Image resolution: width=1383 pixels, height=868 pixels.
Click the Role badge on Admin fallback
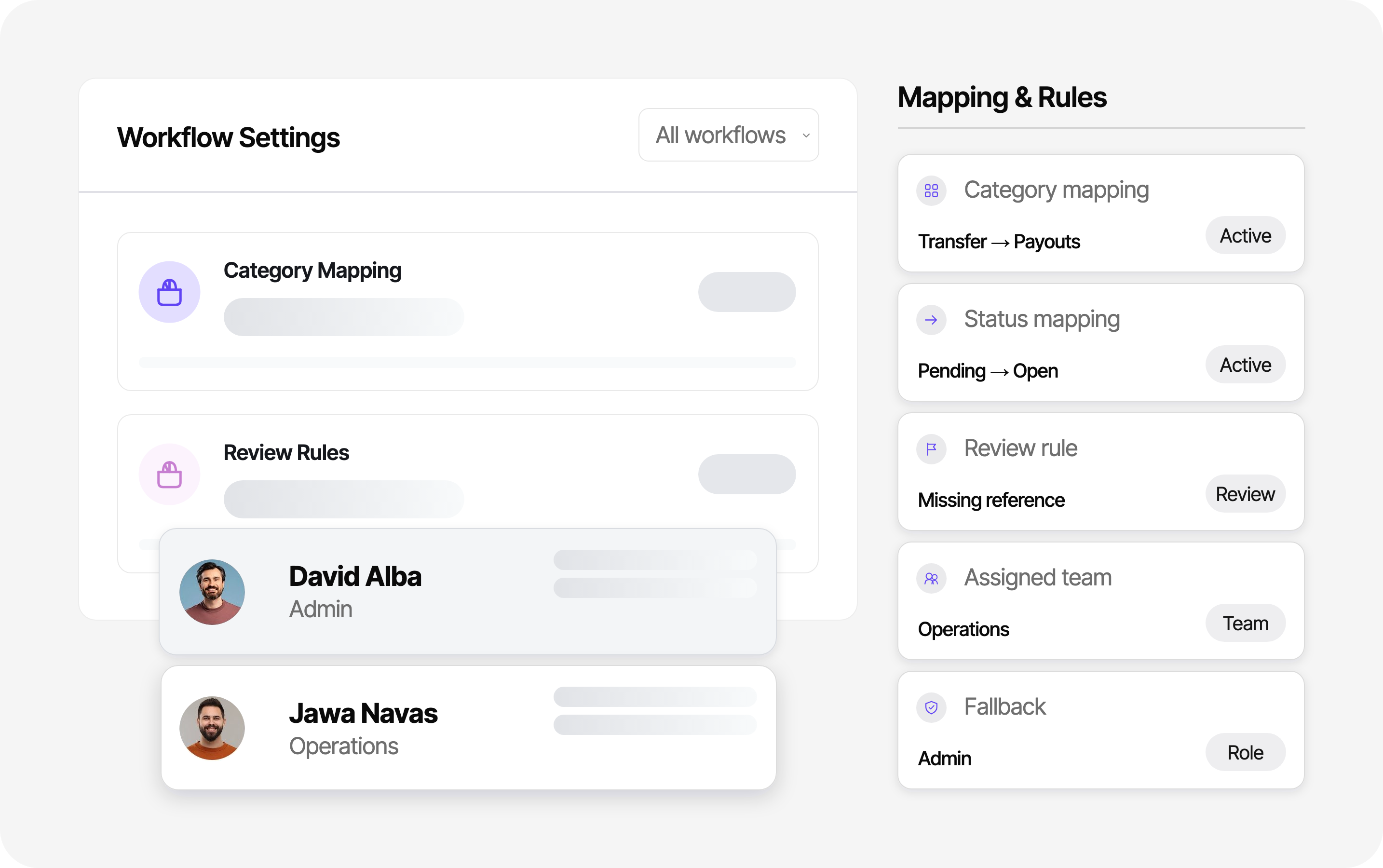[1245, 752]
